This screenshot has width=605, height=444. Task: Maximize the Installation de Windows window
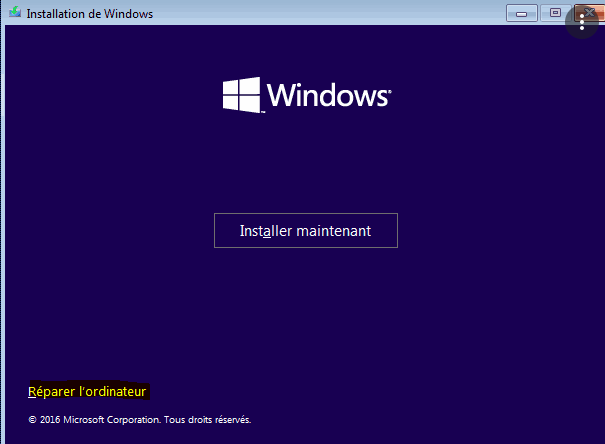(556, 13)
